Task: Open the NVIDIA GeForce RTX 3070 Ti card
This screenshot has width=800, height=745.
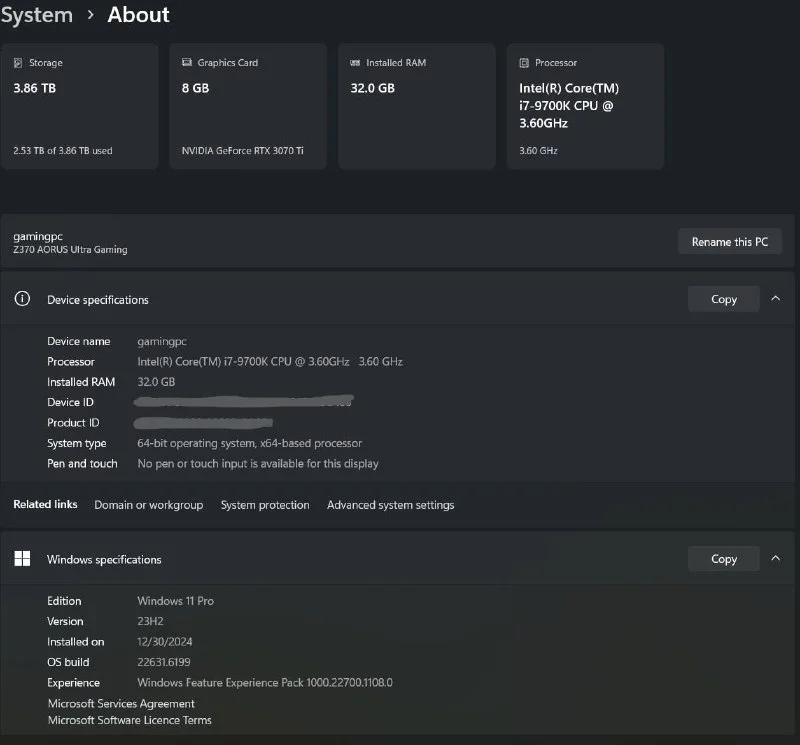Action: 248,106
